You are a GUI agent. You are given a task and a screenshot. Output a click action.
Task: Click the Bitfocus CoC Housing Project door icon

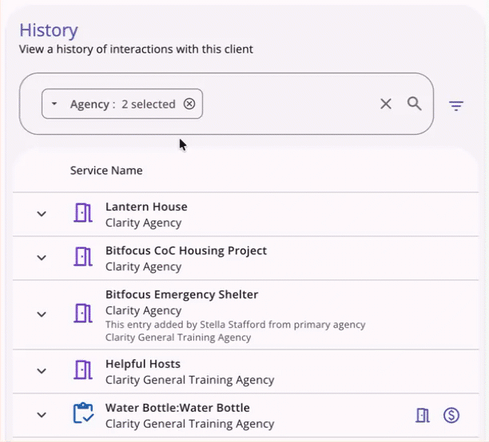(x=83, y=257)
